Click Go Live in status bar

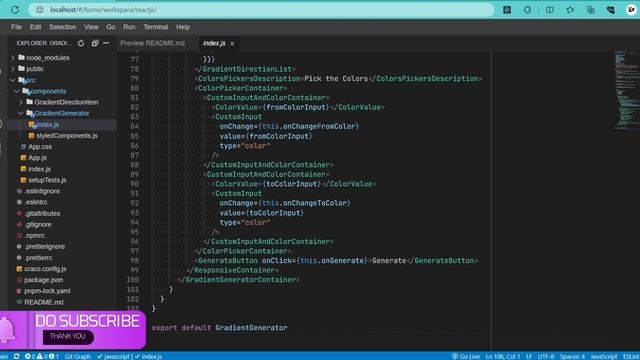click(x=466, y=356)
